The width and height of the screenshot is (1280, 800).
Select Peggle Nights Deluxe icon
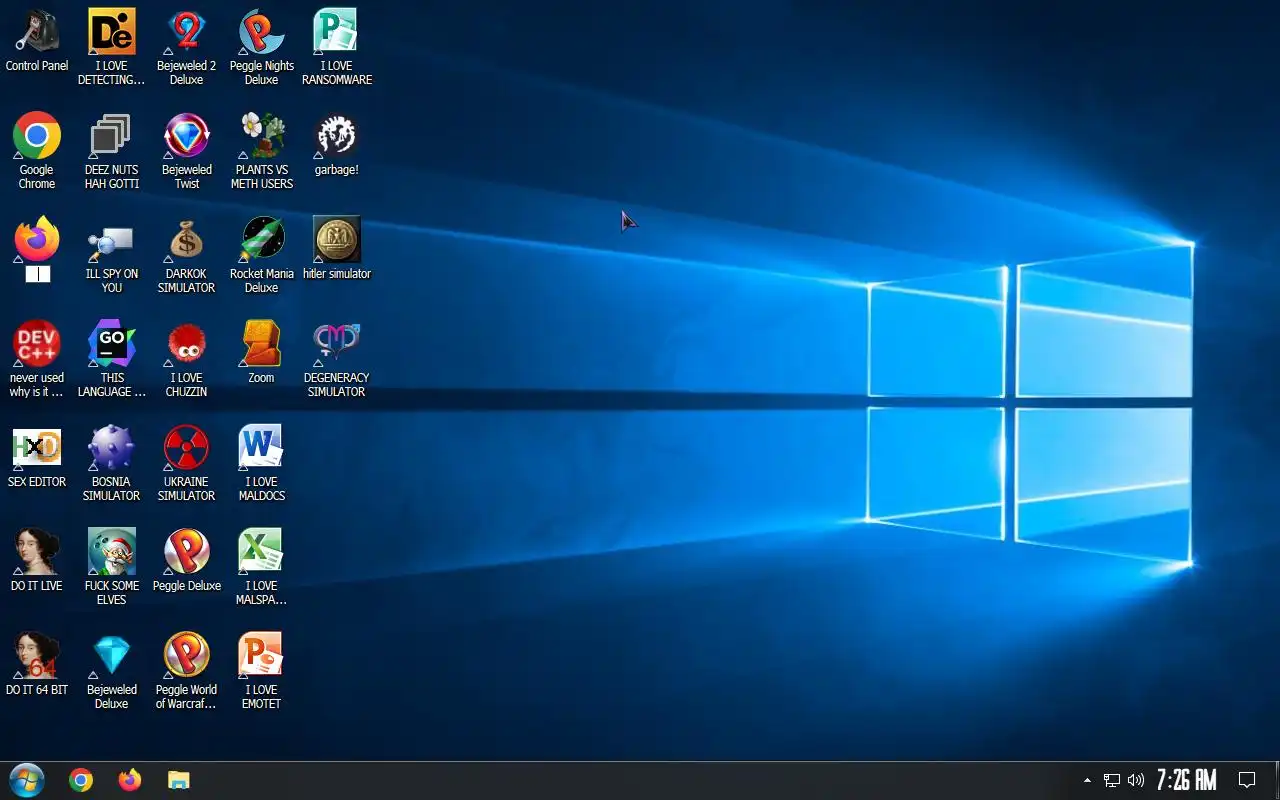click(262, 32)
